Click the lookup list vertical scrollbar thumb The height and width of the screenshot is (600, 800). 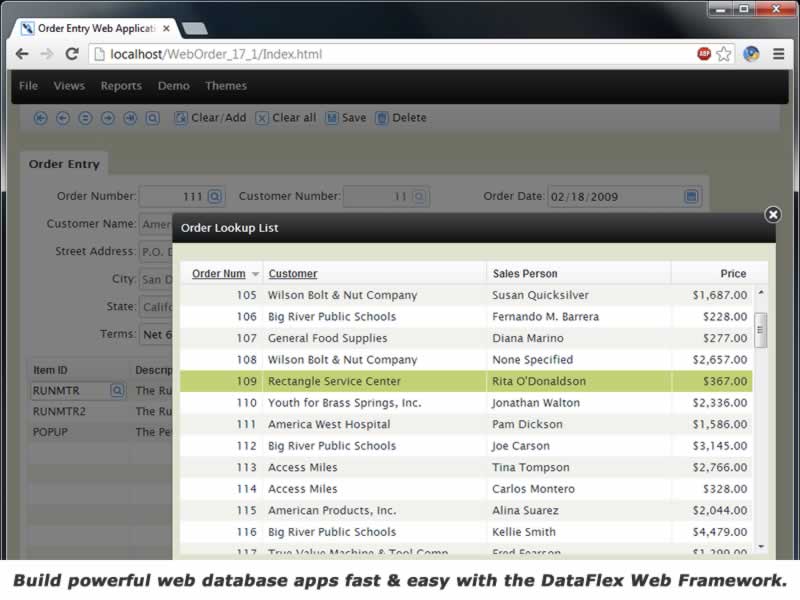coord(761,329)
